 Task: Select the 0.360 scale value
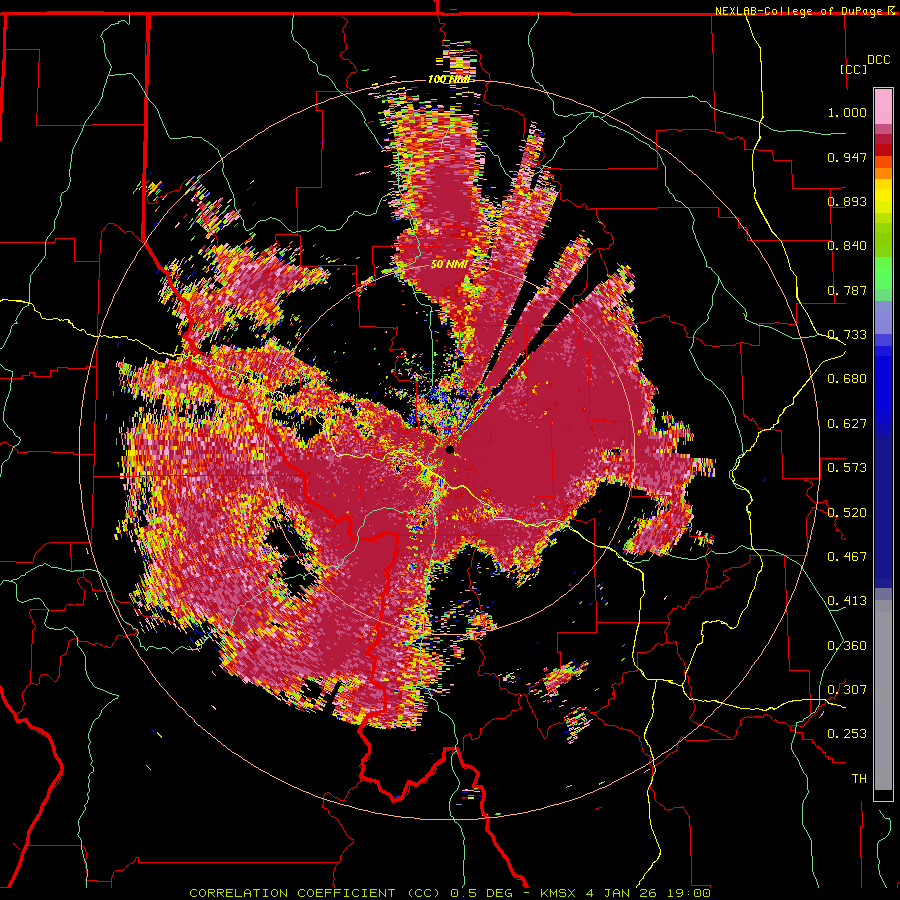click(847, 645)
